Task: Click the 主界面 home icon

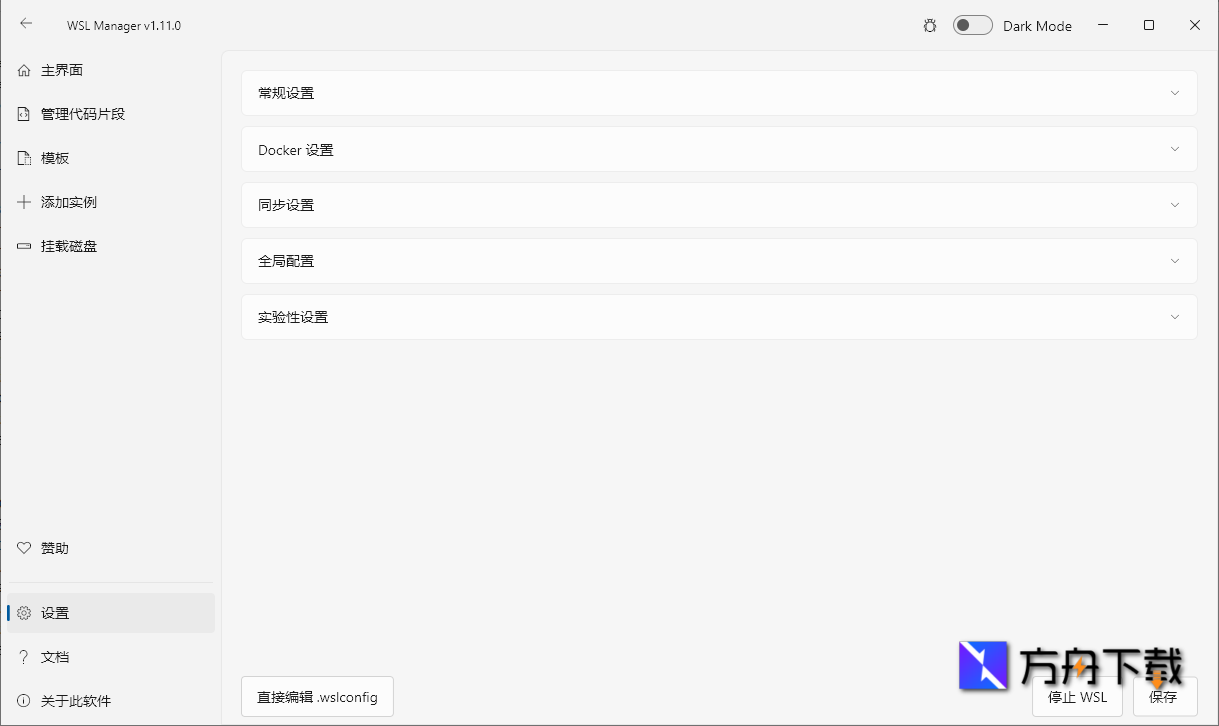Action: click(x=23, y=70)
